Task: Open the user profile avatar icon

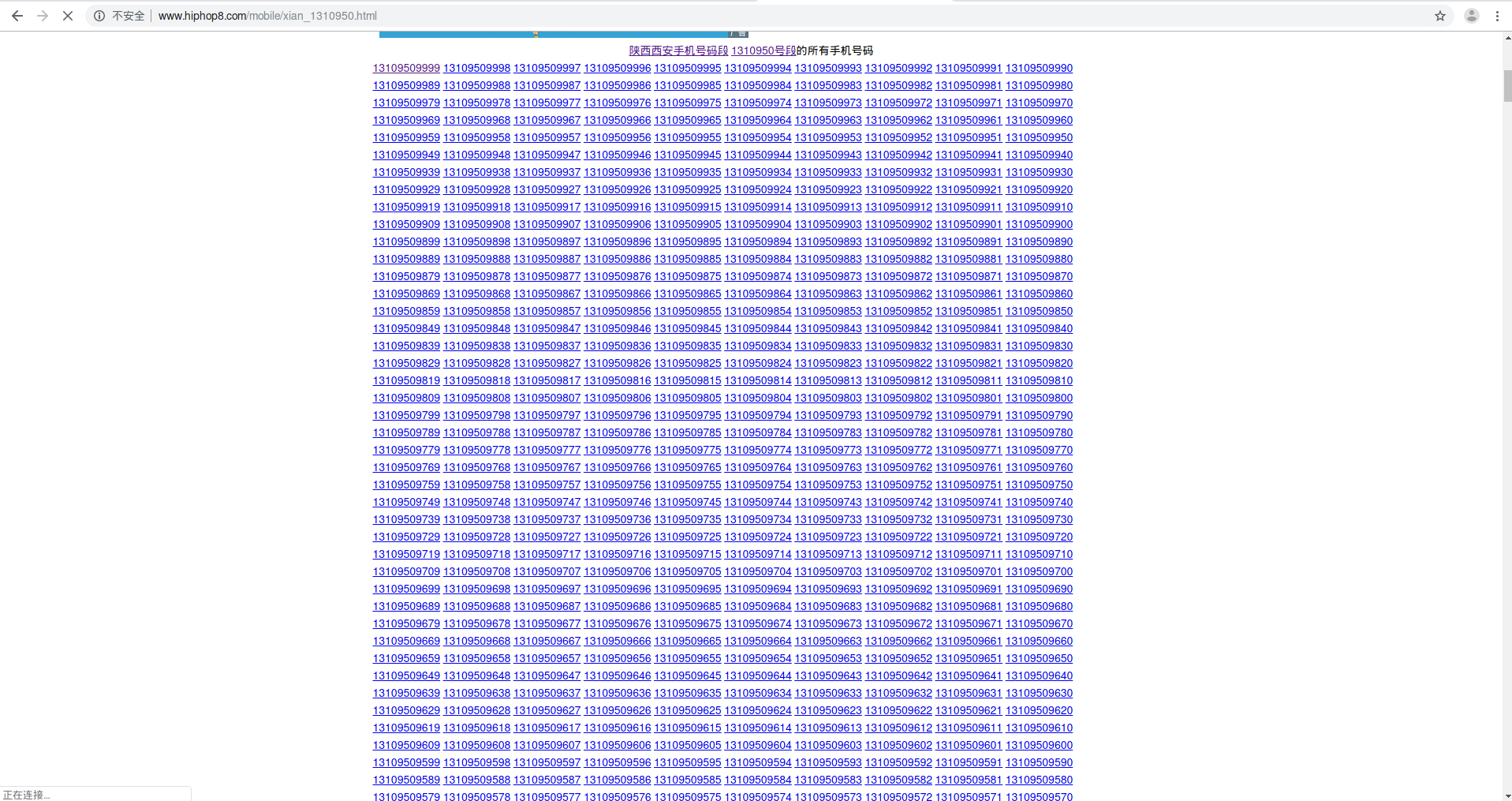Action: click(x=1471, y=16)
